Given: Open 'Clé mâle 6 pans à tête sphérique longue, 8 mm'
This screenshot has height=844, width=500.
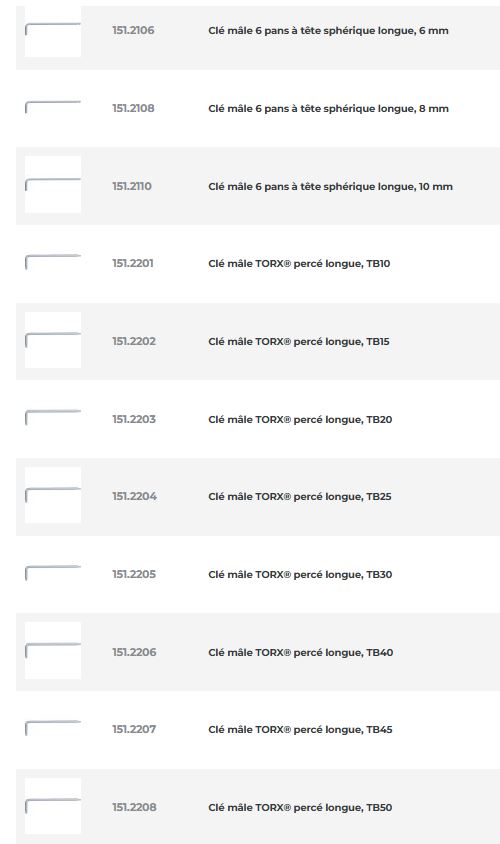Looking at the screenshot, I should 328,109.
